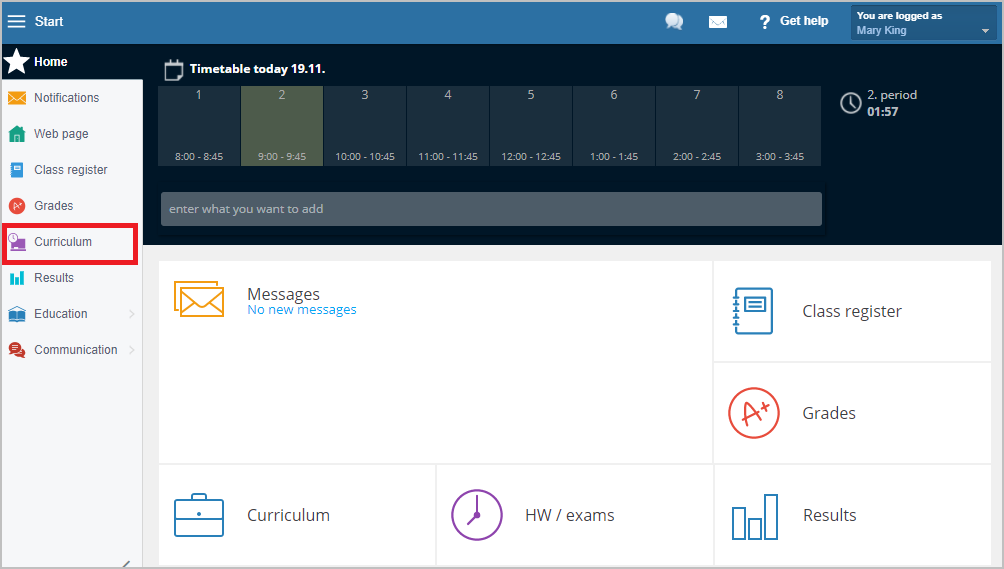Select timetable period 6 at 1:00 - 1:45
1004x569 pixels.
click(x=614, y=126)
